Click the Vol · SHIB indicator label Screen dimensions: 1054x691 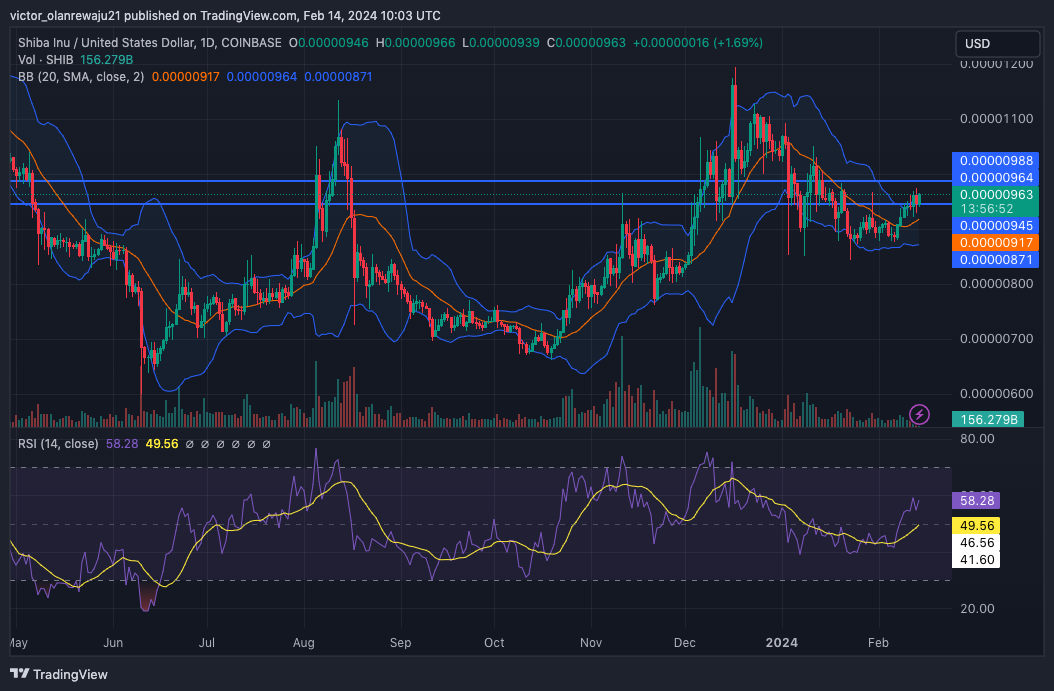45,60
